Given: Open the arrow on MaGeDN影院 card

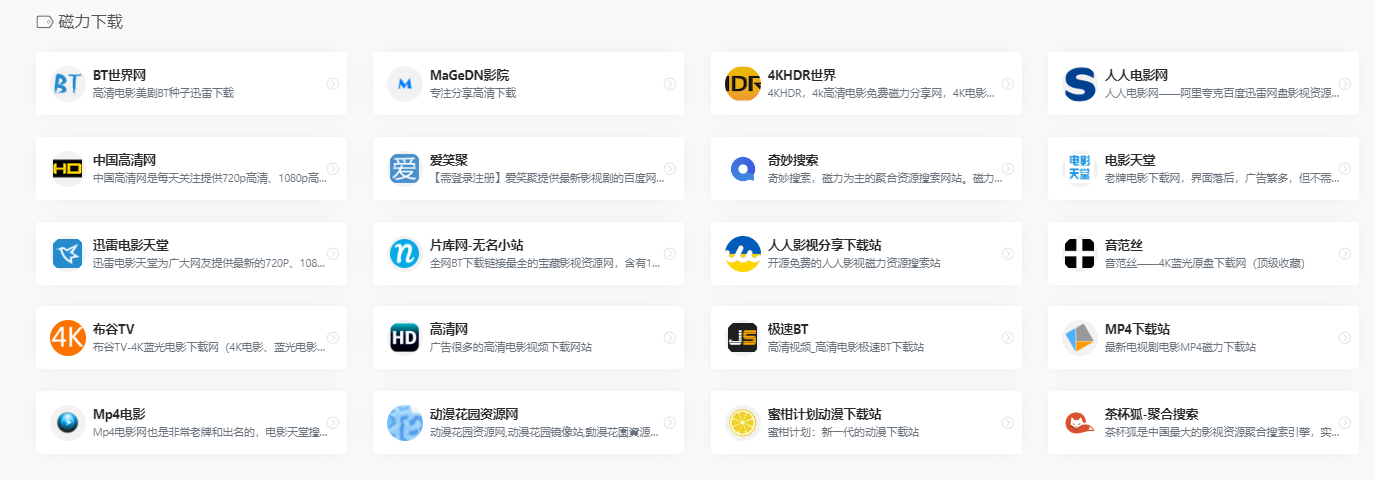Looking at the screenshot, I should 670,84.
